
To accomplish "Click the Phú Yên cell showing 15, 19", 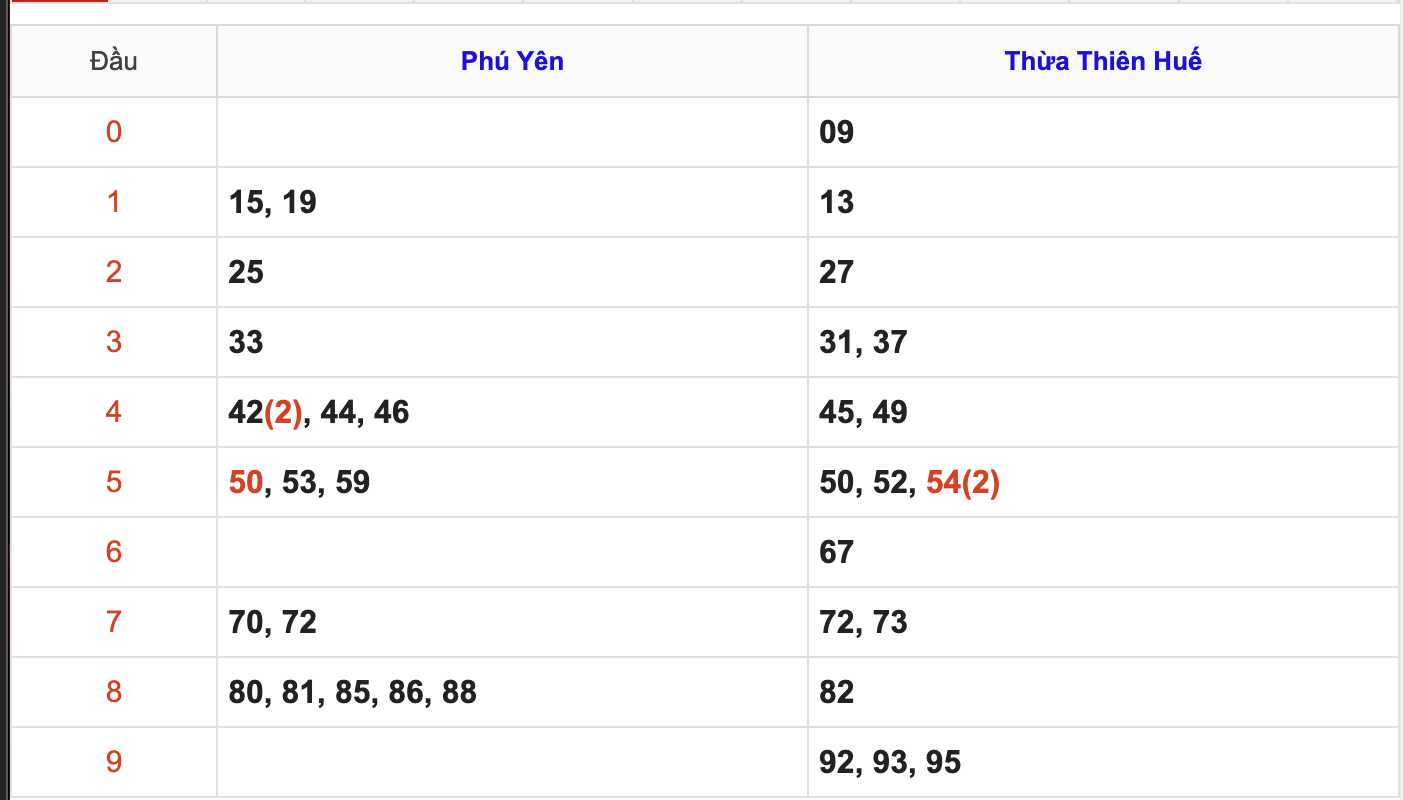I will coord(272,202).
